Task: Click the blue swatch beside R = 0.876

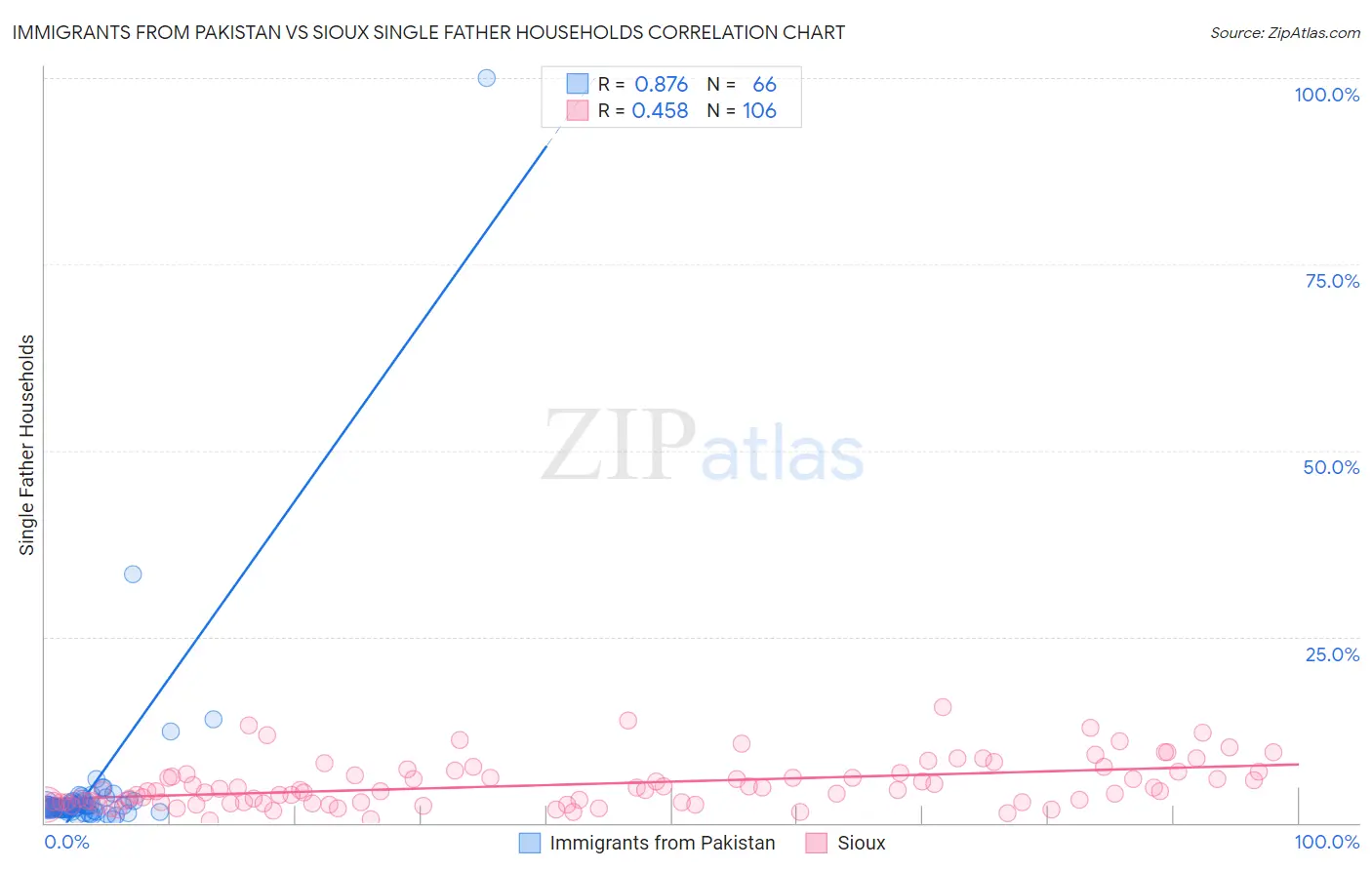Action: [578, 84]
